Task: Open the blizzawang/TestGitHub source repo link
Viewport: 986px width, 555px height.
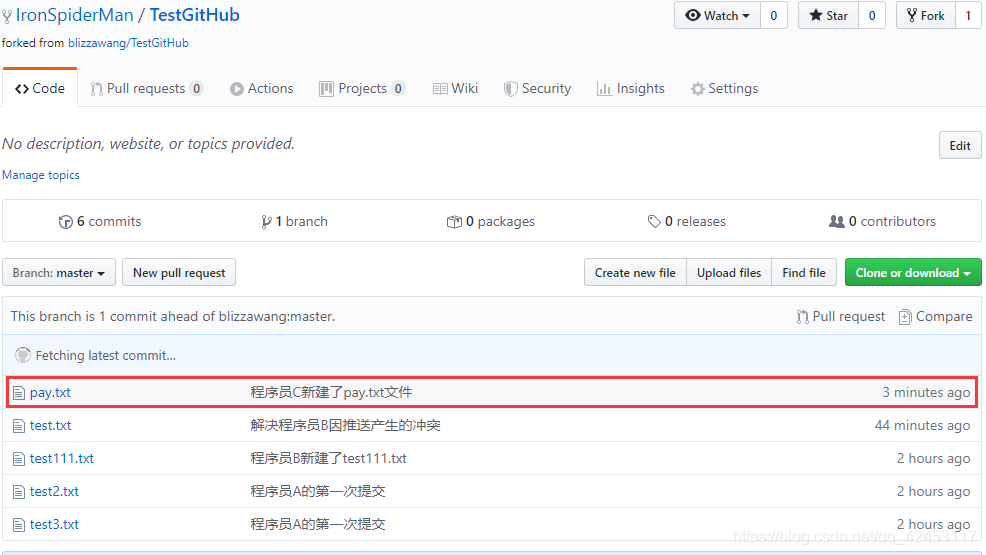Action: (128, 43)
